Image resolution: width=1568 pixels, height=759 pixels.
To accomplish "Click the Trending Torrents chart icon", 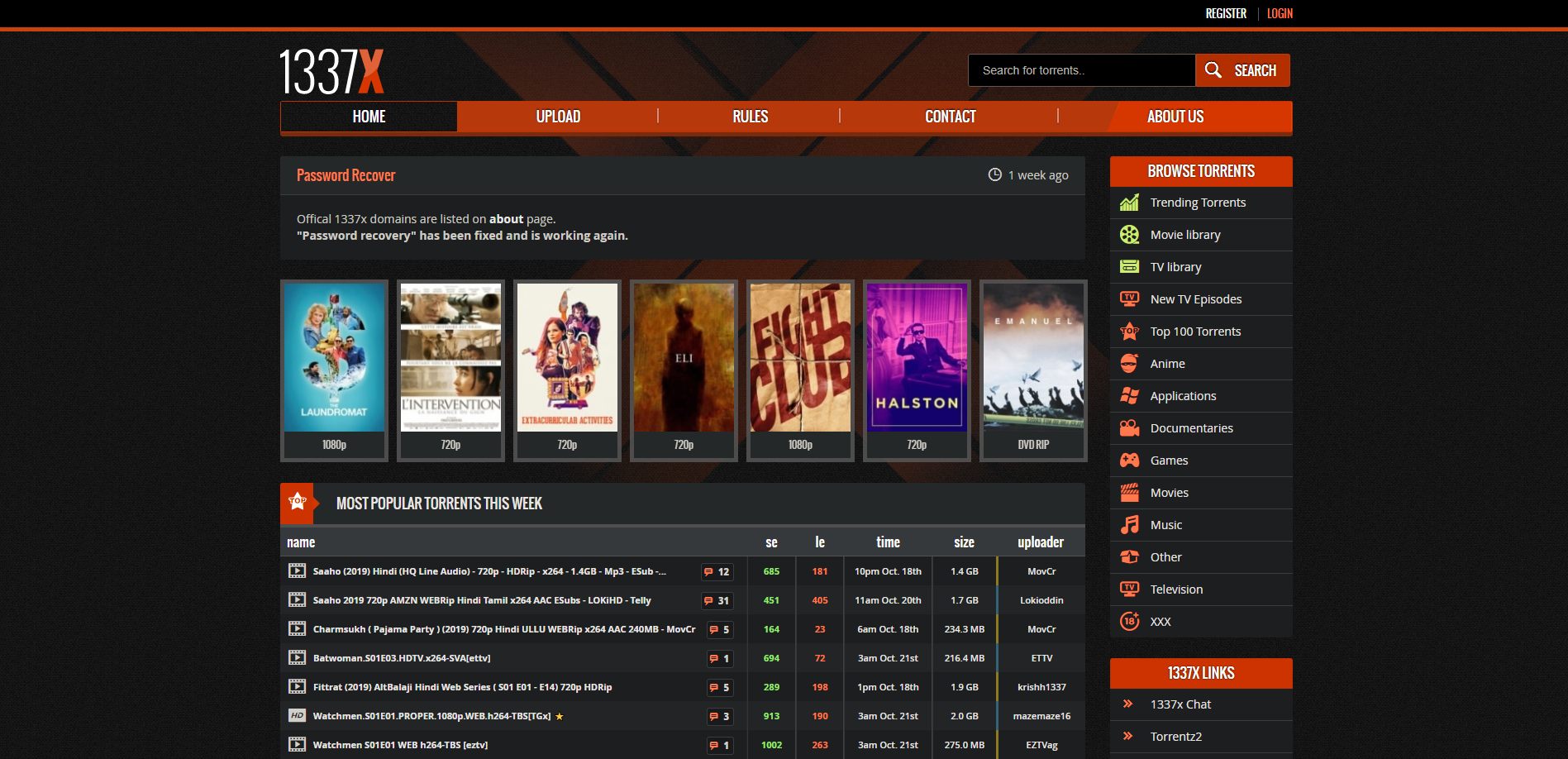I will [1129, 203].
